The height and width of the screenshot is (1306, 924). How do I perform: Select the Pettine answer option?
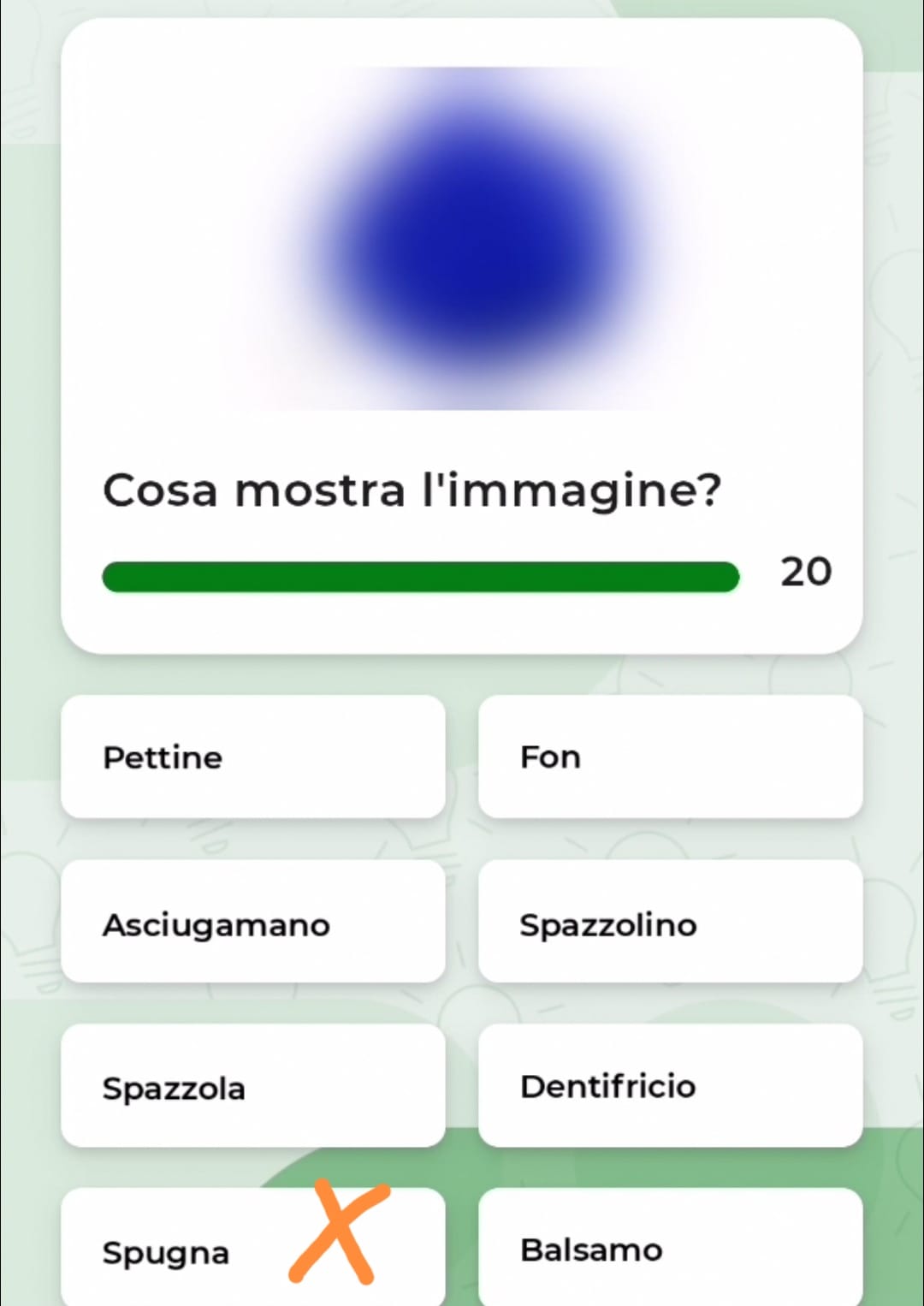(x=252, y=757)
